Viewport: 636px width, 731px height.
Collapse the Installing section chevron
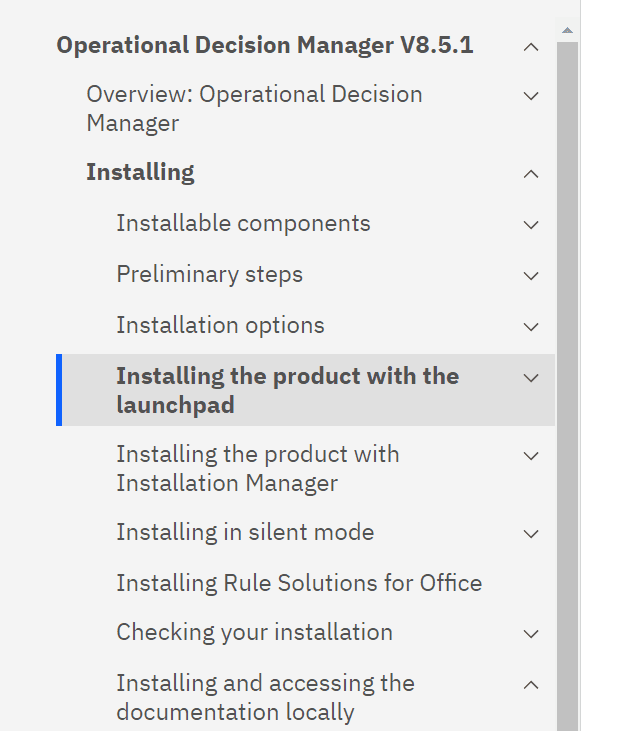click(x=531, y=174)
